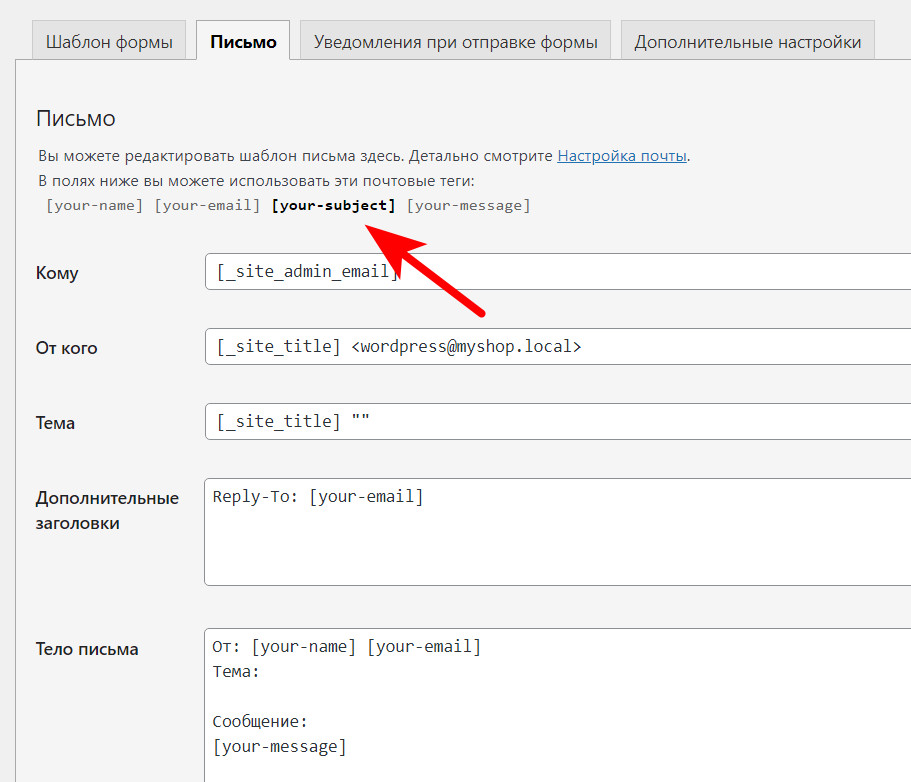Switch to the Шаблон формы tab
911x782 pixels.
coord(109,41)
